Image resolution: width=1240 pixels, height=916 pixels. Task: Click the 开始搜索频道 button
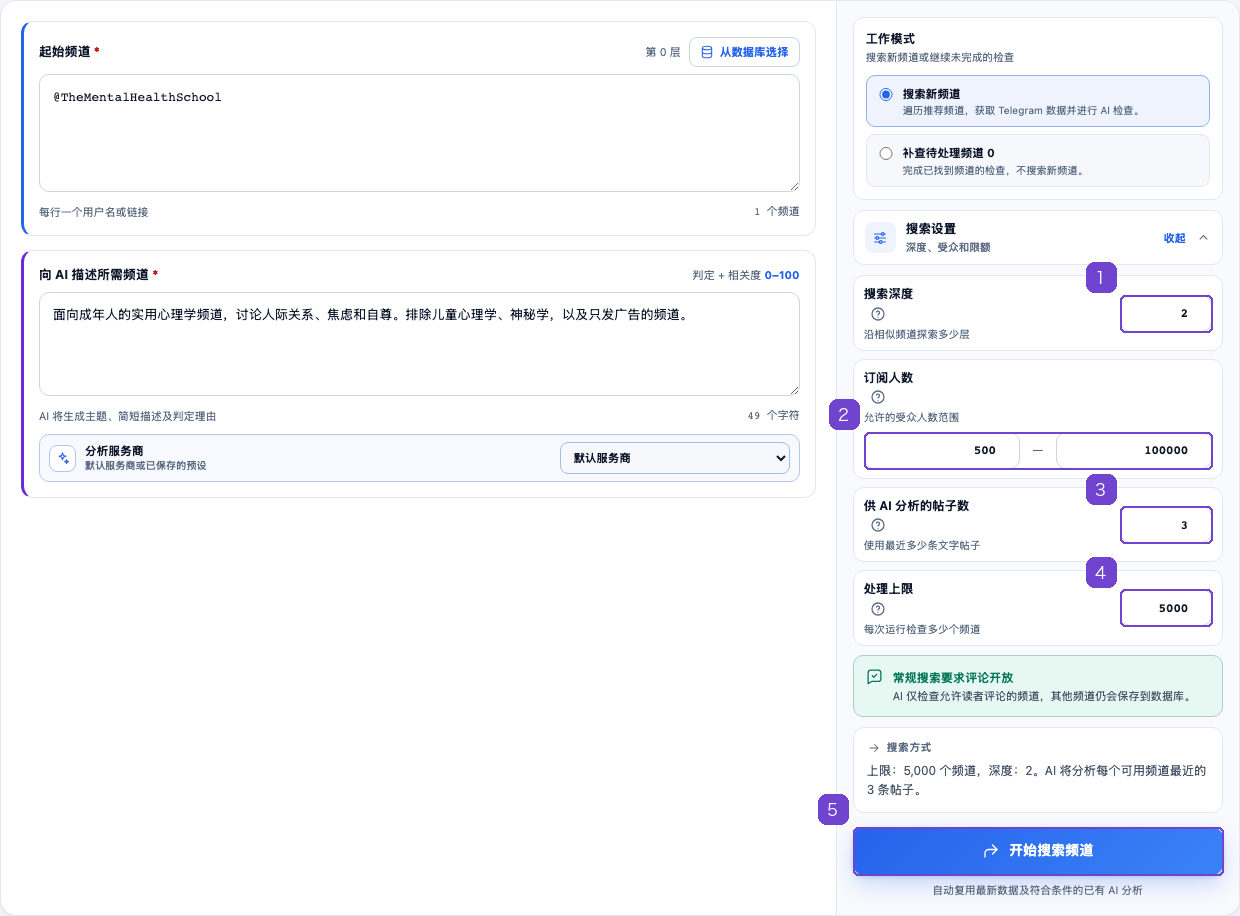click(x=1038, y=851)
